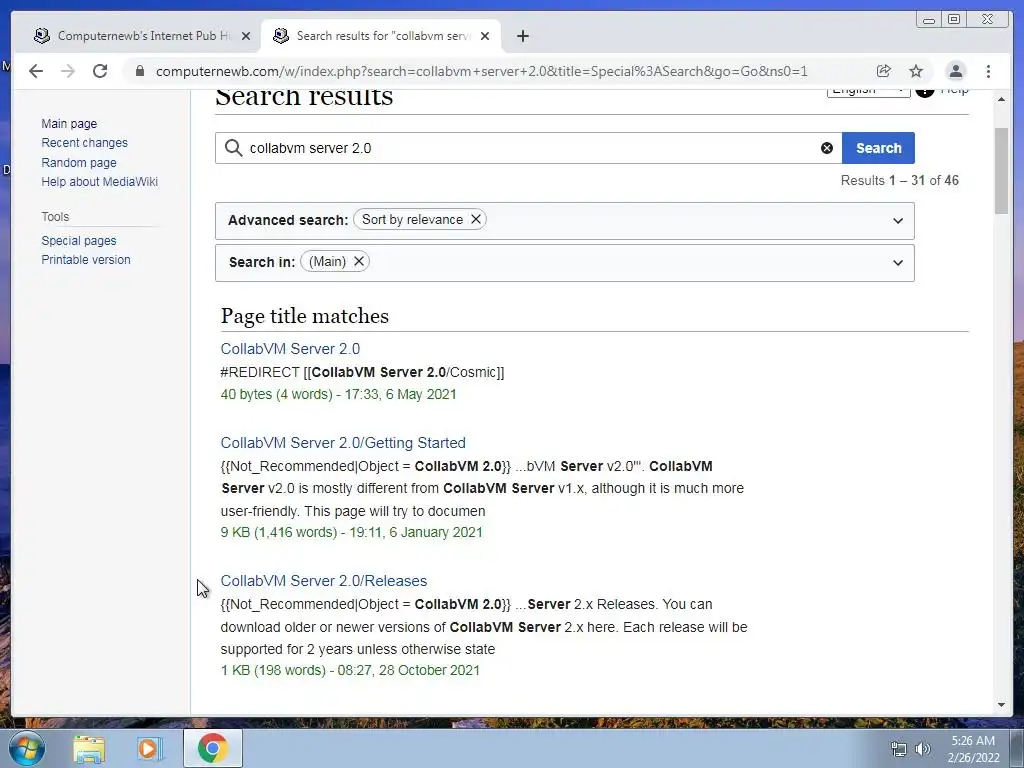Share this page via share icon
The height and width of the screenshot is (768, 1024).
tap(884, 71)
